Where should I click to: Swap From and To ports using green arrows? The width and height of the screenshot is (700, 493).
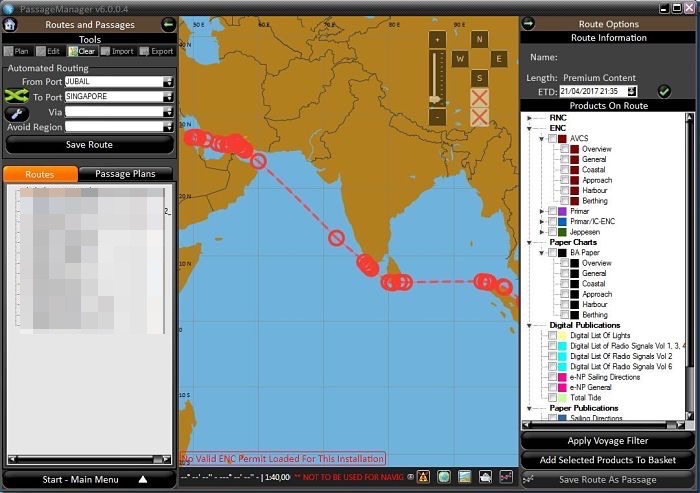(x=16, y=96)
